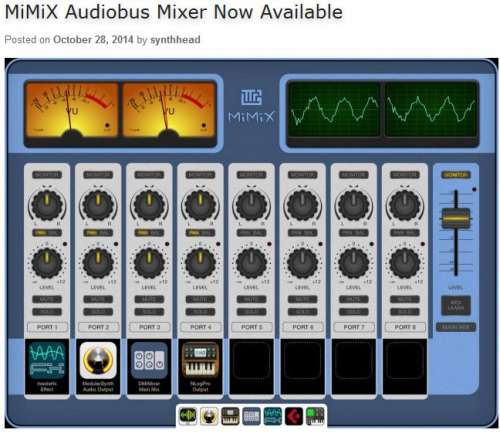Click the PORT 4 label button

200,327
